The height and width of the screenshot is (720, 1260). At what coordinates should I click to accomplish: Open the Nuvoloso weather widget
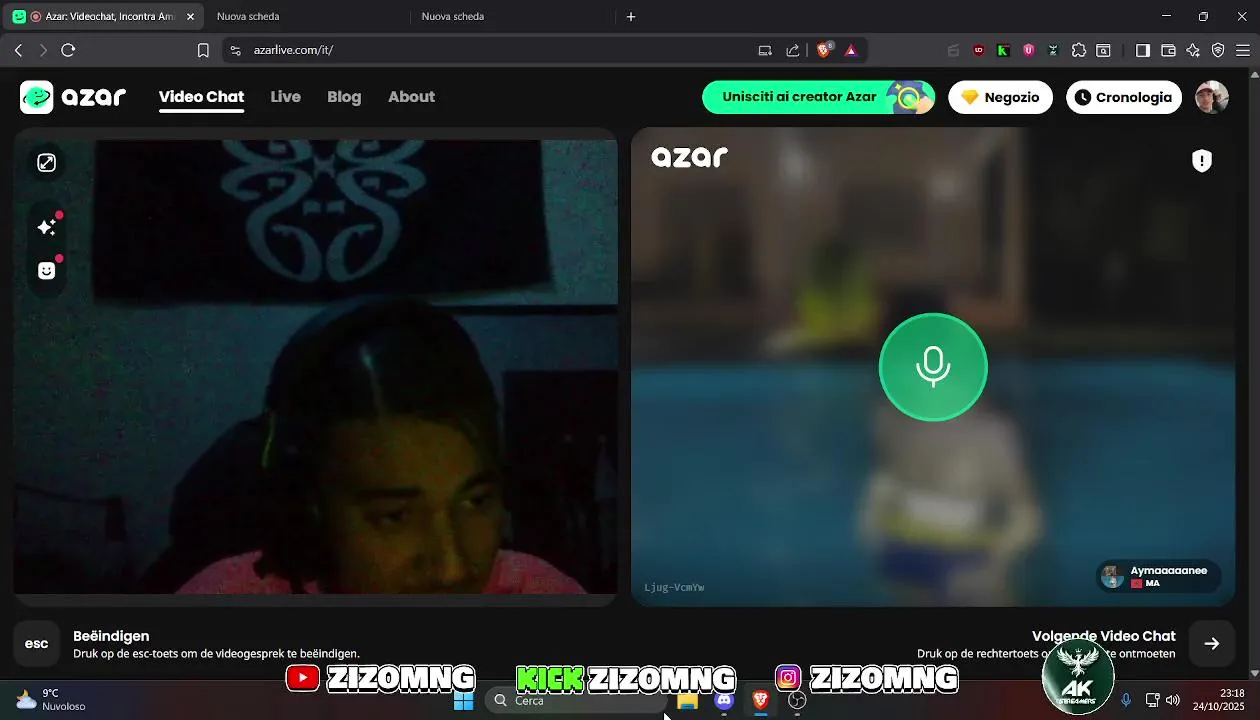click(50, 700)
